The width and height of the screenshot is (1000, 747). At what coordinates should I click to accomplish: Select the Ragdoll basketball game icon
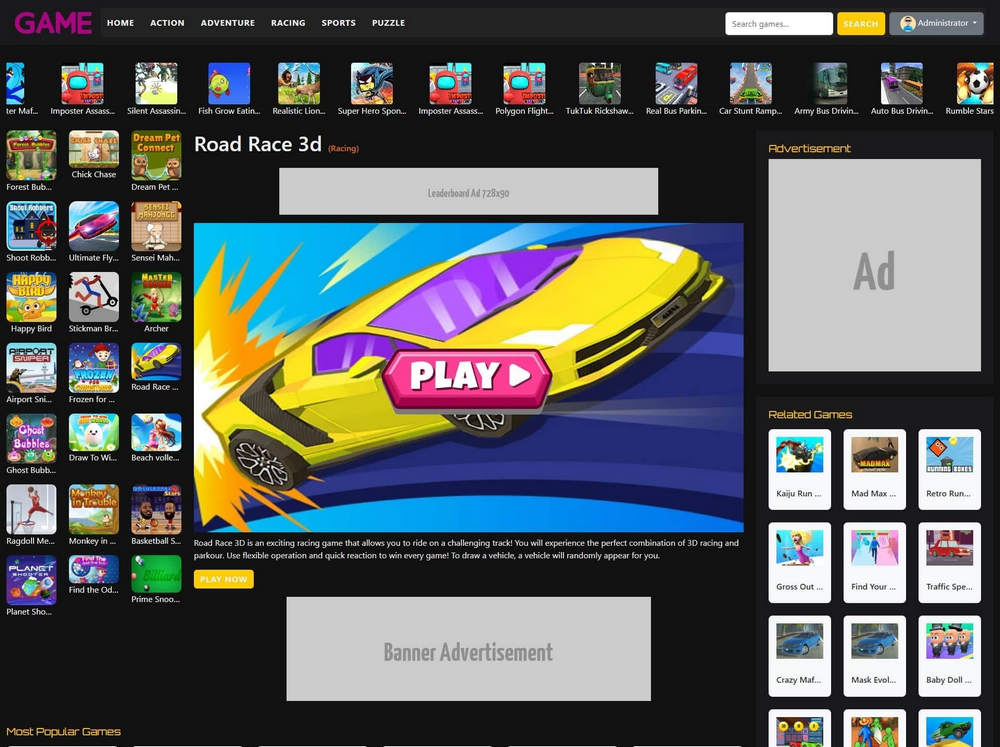tap(31, 510)
